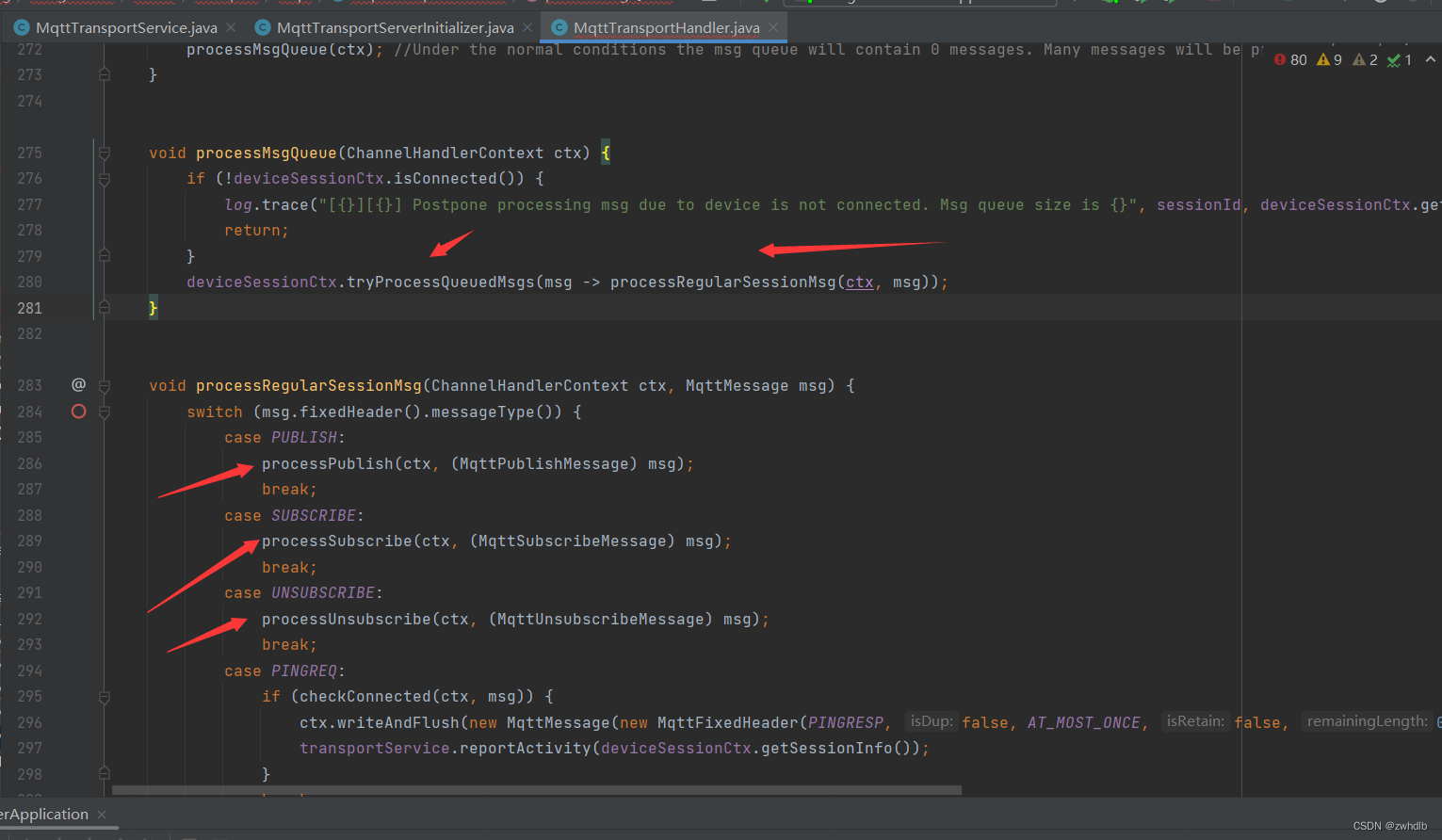Show the 9 warnings in inspection widget

tap(1329, 60)
